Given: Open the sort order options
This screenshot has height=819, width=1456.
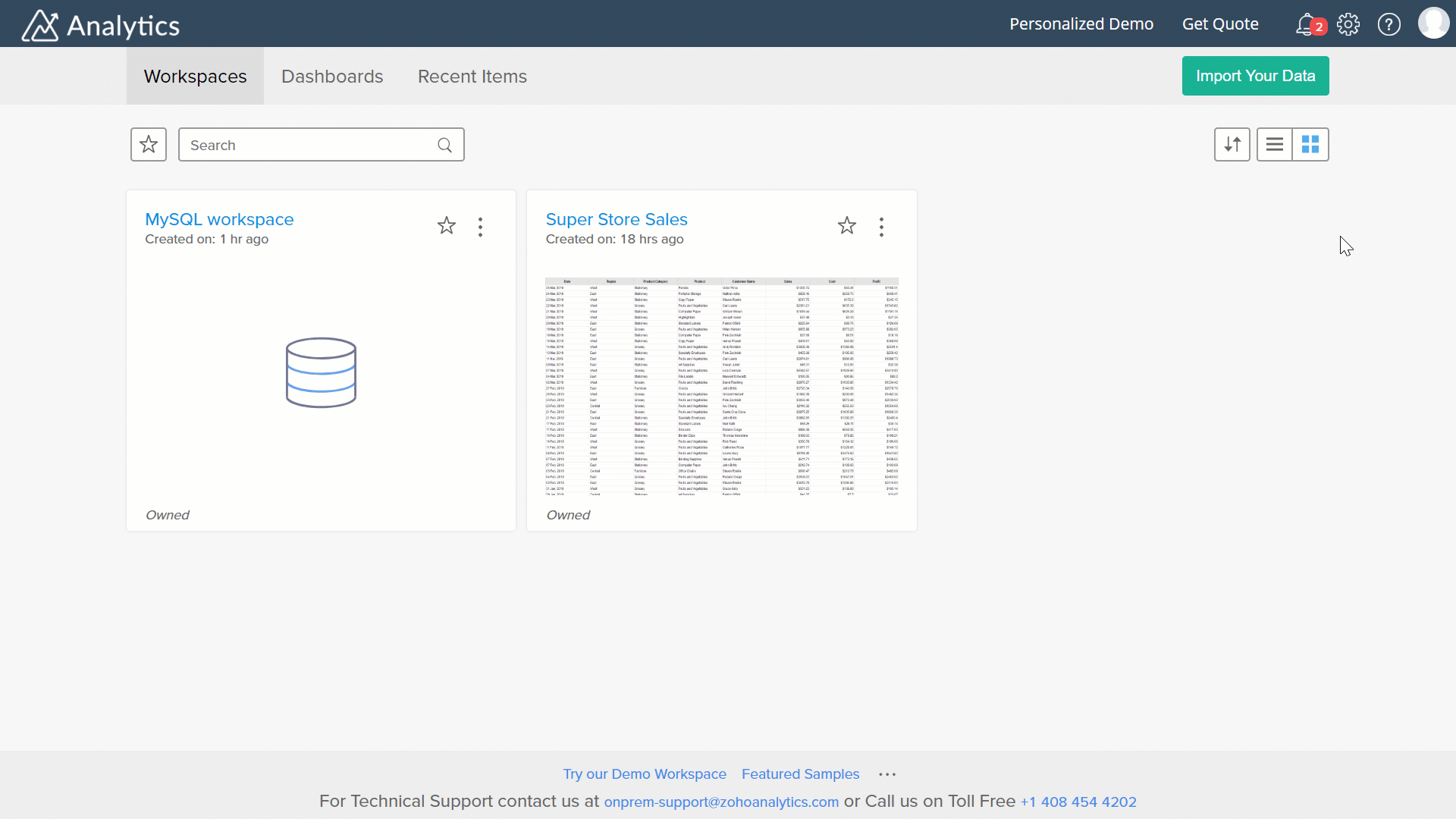Looking at the screenshot, I should 1232,144.
